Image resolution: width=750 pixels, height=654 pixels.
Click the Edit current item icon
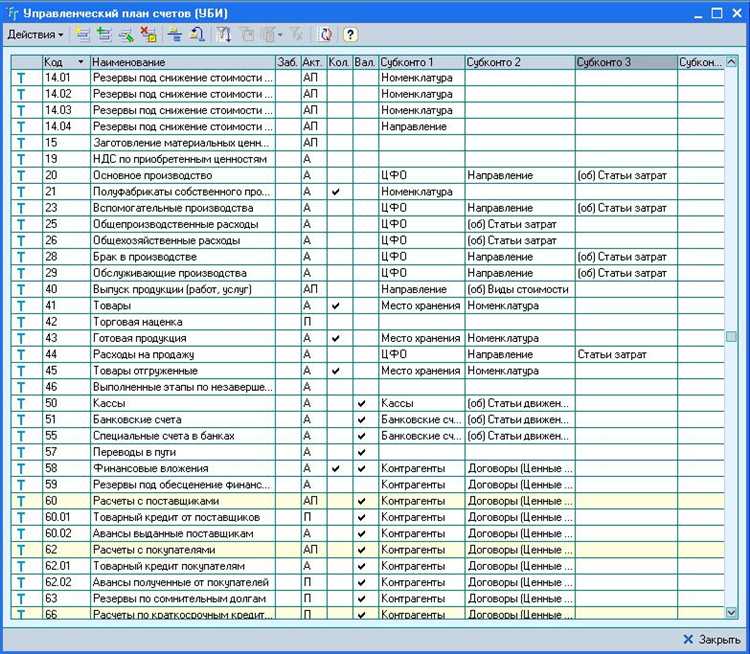click(x=125, y=34)
